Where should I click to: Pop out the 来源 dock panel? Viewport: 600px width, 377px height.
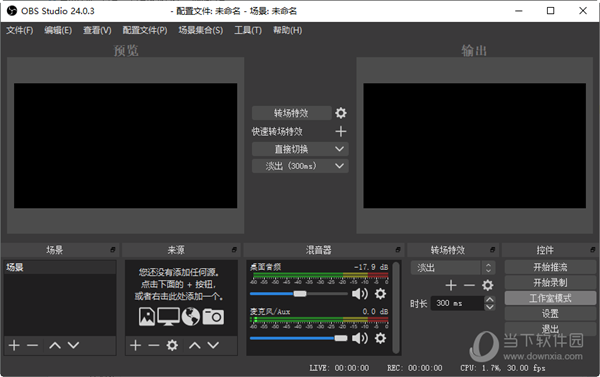click(x=234, y=250)
